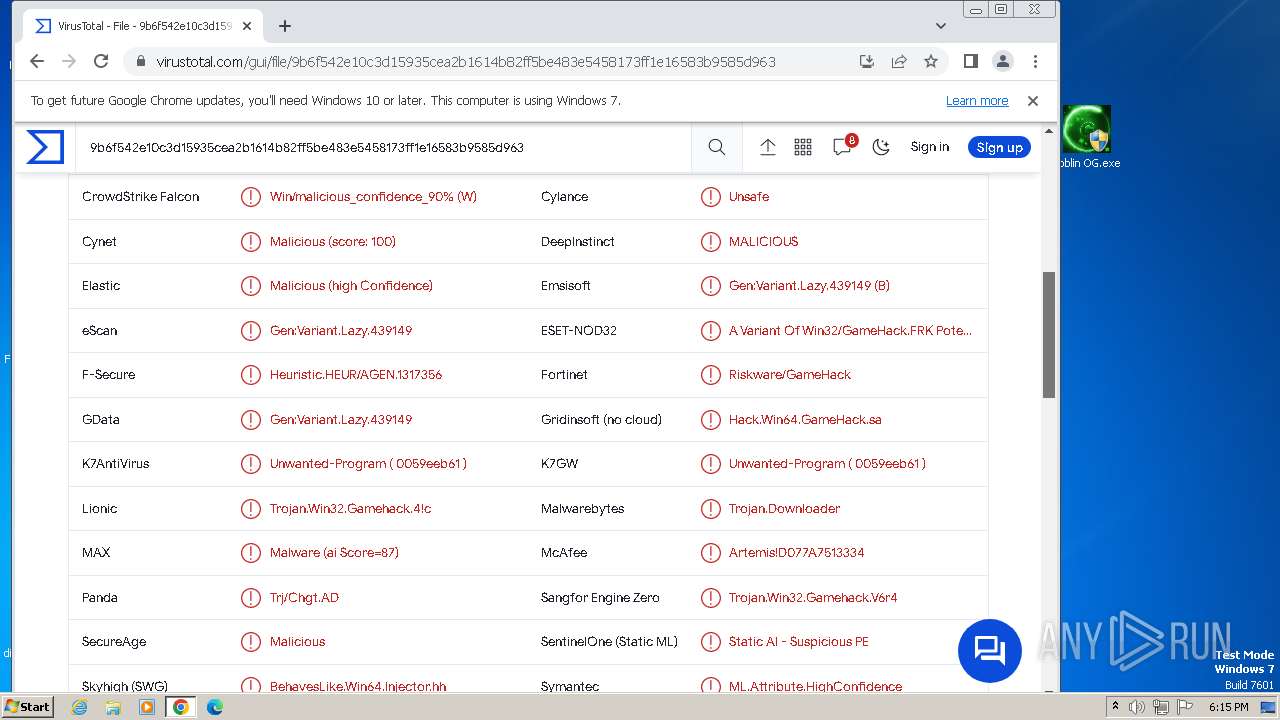Click the Learn more link
Screen dimensions: 1280x720
coord(977,101)
